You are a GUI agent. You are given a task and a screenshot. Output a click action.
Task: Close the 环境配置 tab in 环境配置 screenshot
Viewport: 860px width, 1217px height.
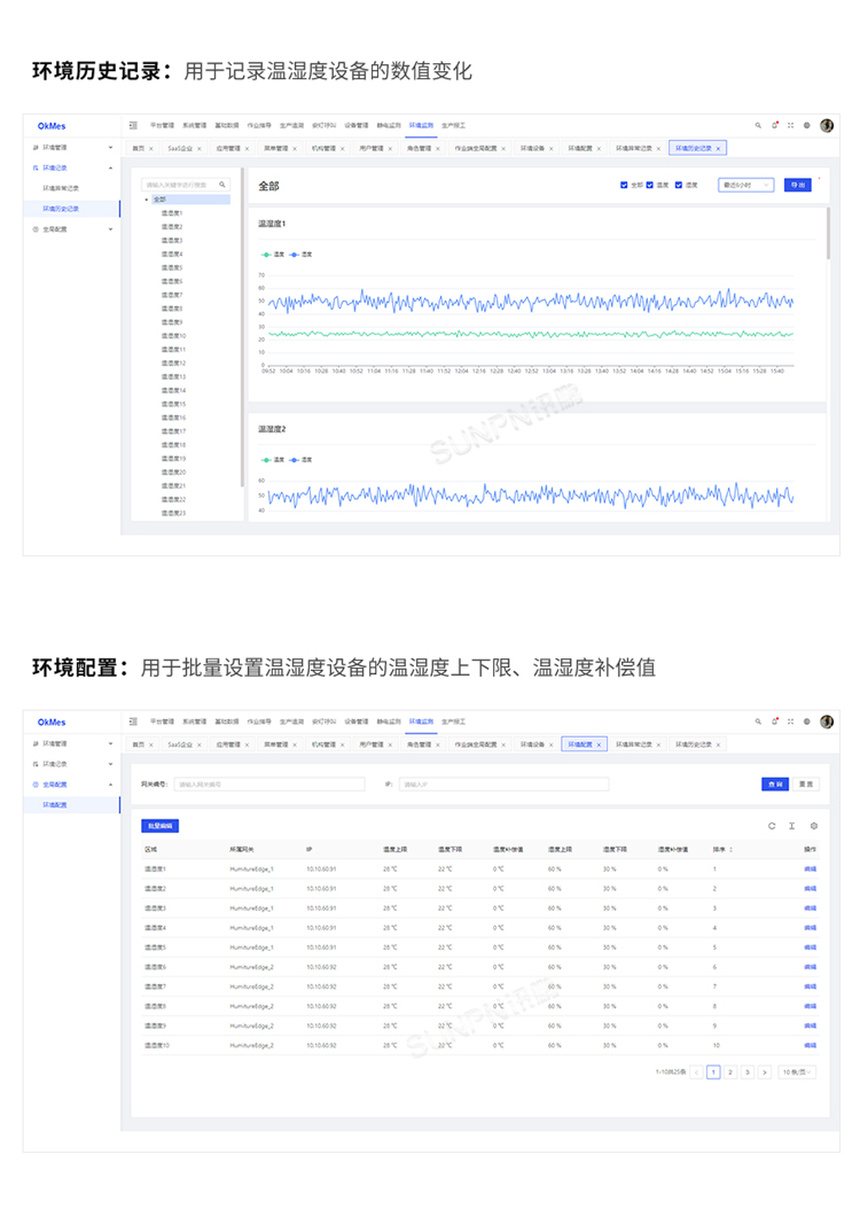point(600,744)
